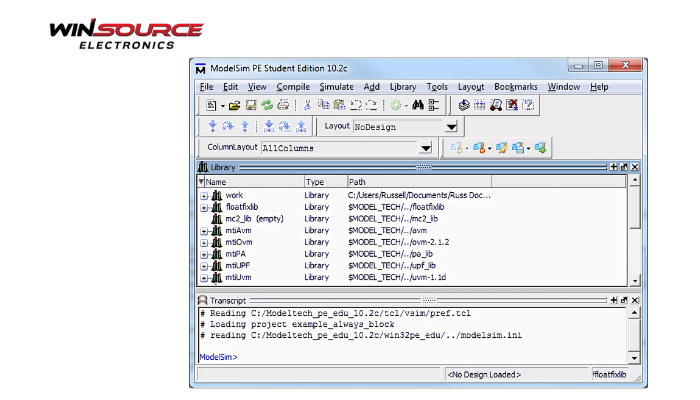
Task: Click the Save icon in toolbar
Action: pos(251,105)
